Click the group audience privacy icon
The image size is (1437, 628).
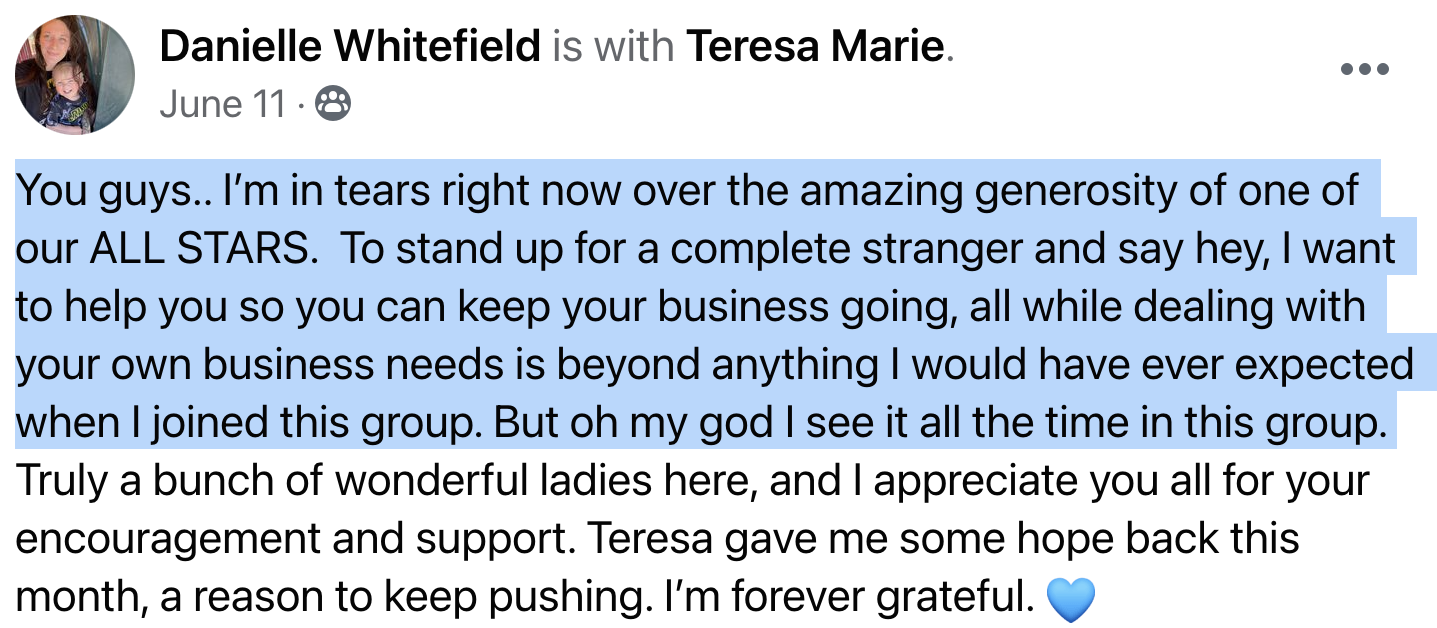pyautogui.click(x=333, y=104)
